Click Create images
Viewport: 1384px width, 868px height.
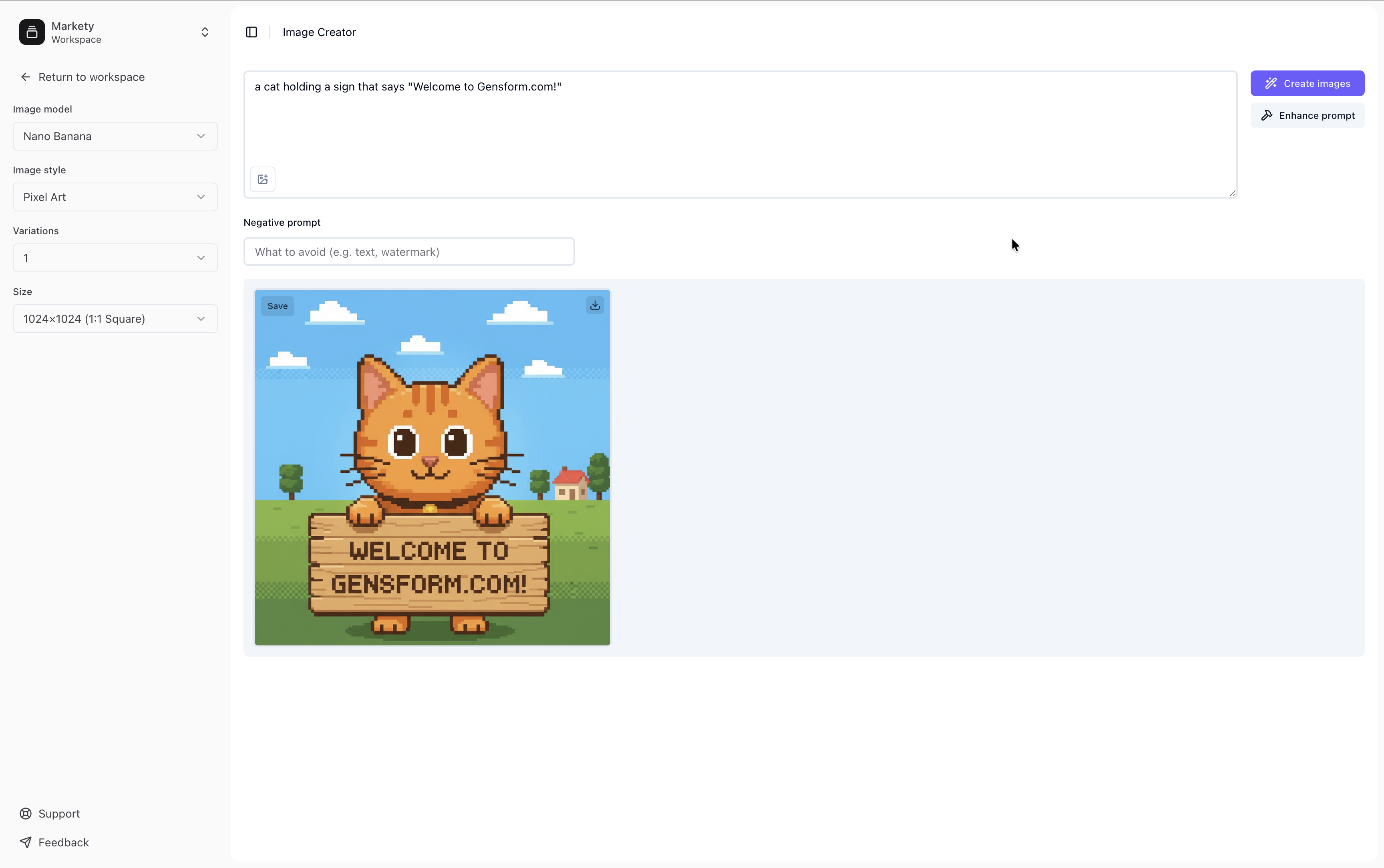[1308, 83]
